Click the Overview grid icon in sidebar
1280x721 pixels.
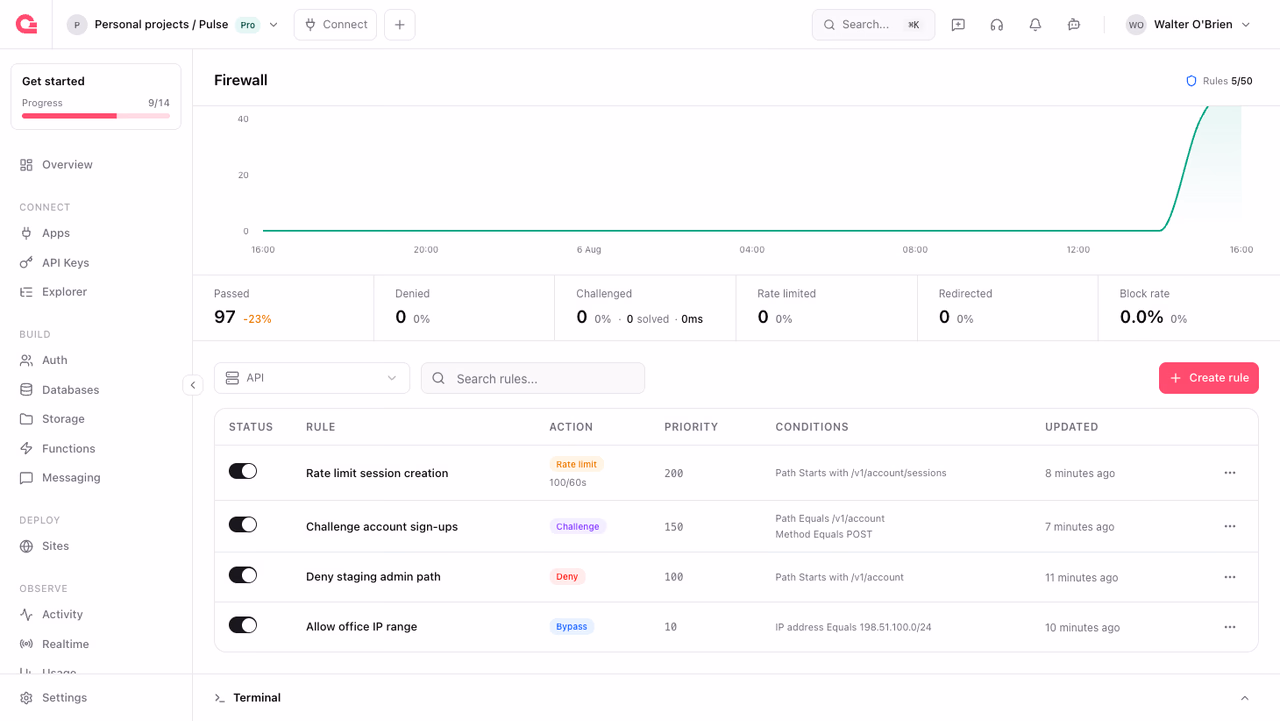(26, 165)
